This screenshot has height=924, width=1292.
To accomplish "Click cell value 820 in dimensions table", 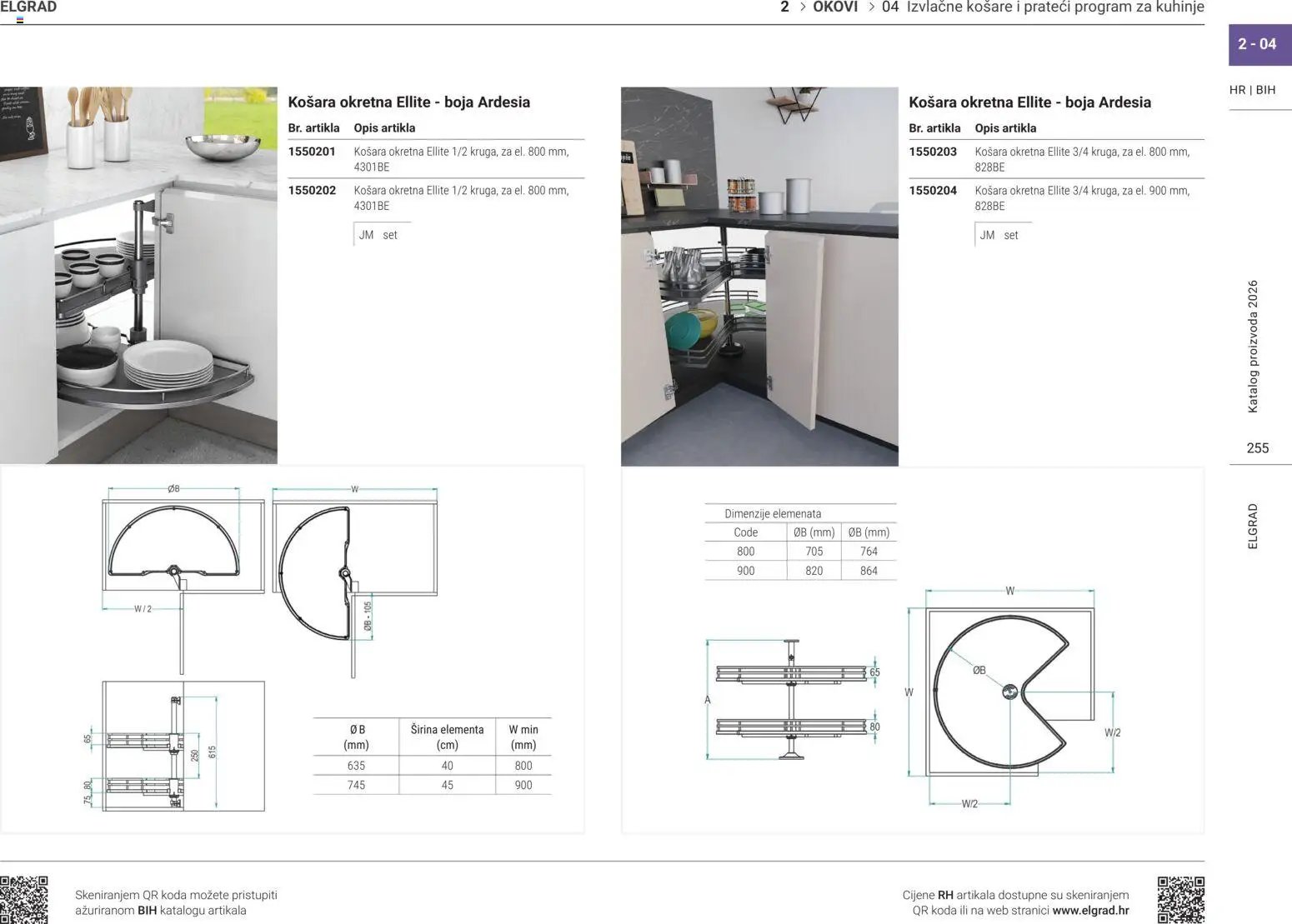I will (814, 571).
